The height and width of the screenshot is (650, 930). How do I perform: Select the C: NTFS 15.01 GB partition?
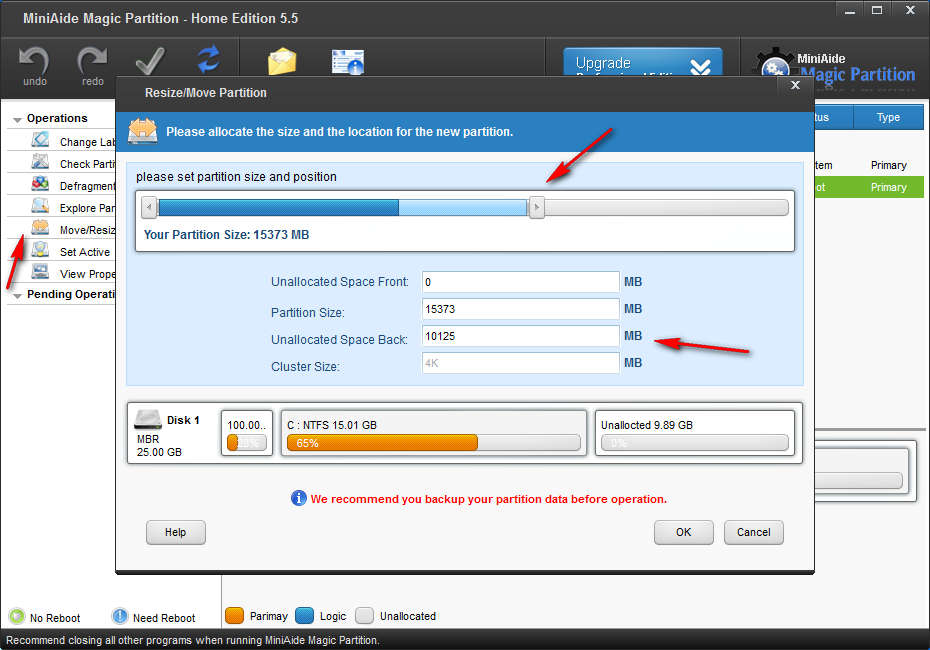click(x=433, y=433)
